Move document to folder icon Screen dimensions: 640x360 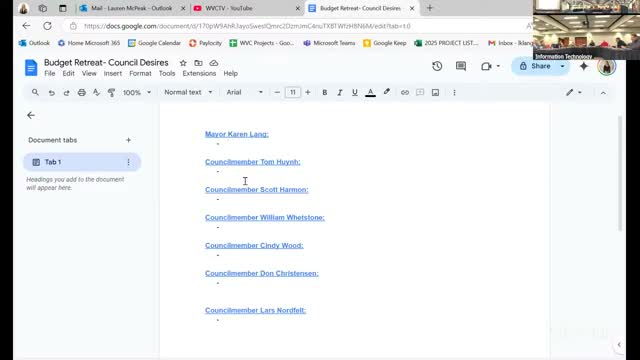pos(198,63)
